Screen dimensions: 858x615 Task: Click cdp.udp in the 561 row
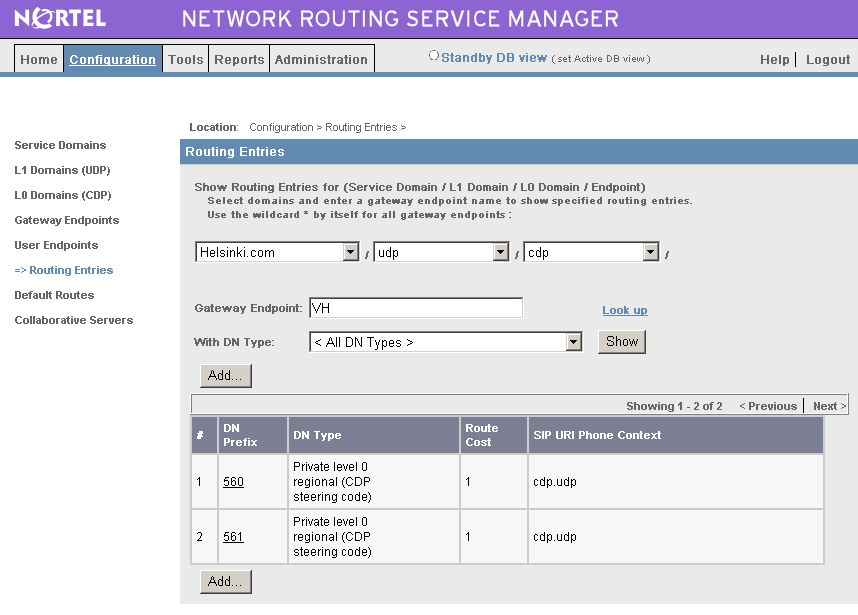point(555,537)
